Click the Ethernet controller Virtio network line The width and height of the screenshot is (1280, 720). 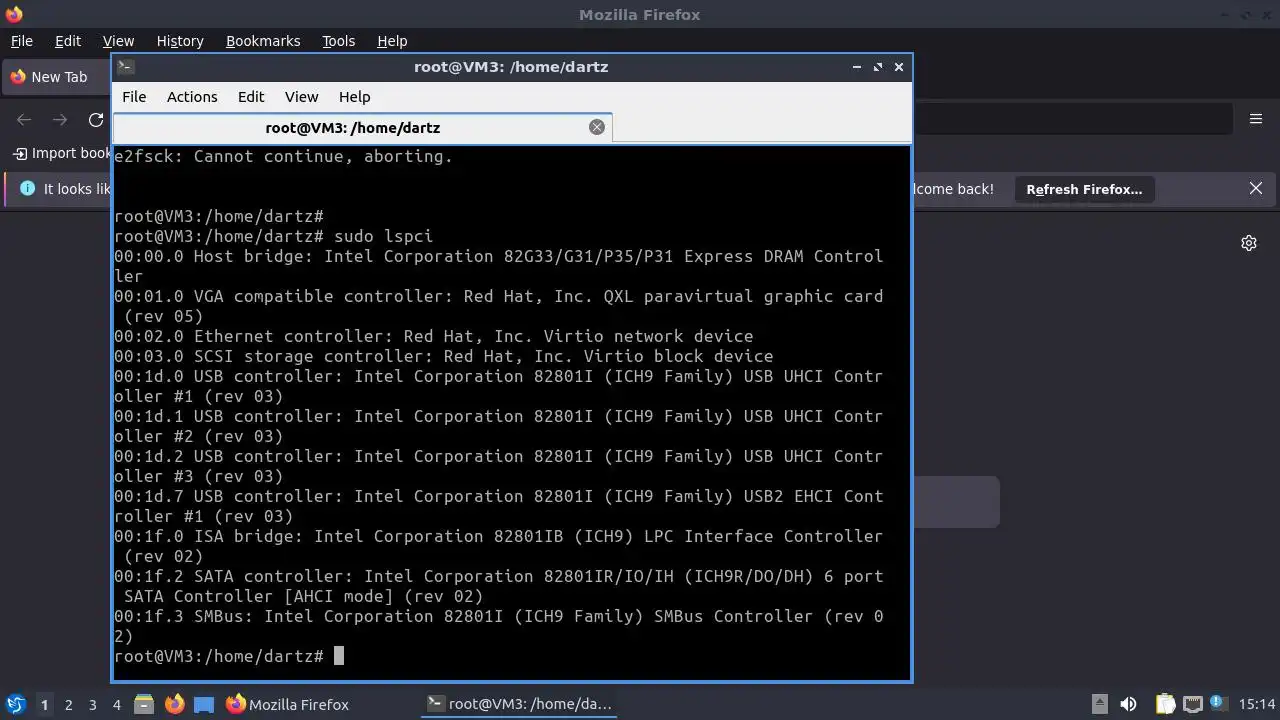(433, 336)
